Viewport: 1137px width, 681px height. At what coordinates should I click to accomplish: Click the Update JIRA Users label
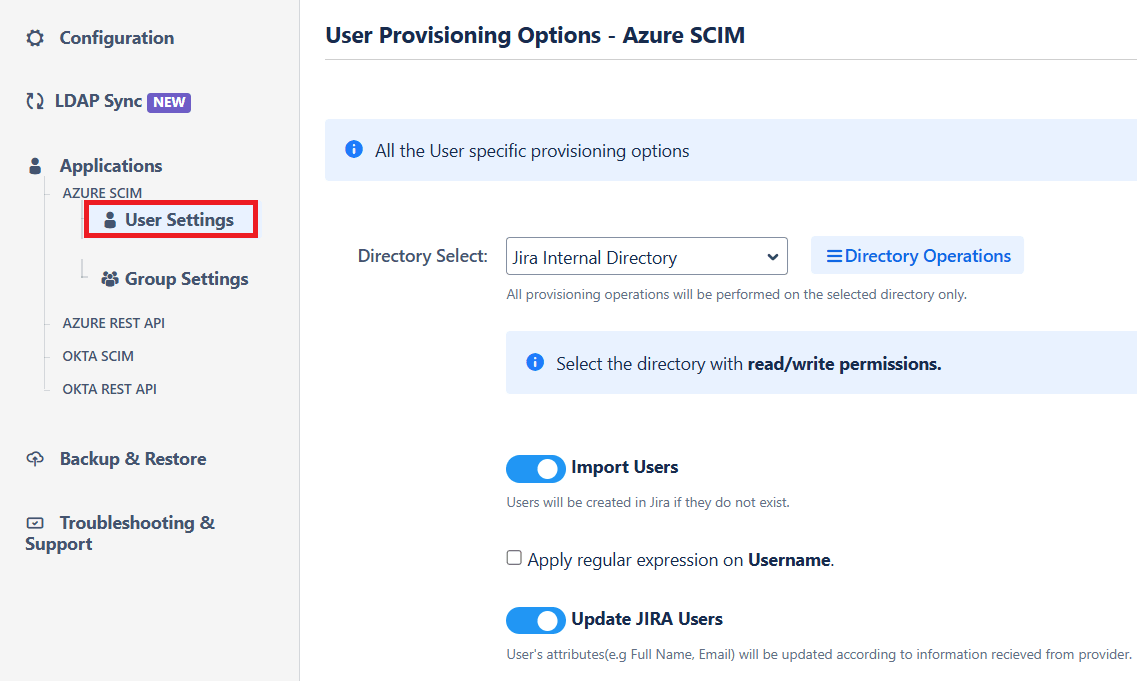point(647,619)
